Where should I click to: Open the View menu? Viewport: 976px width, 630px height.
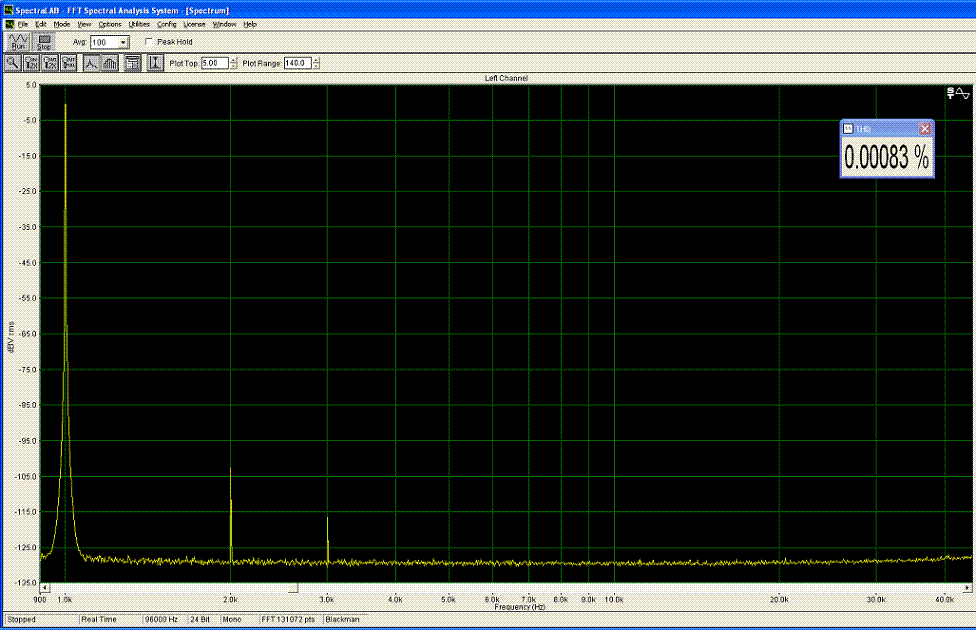84,24
